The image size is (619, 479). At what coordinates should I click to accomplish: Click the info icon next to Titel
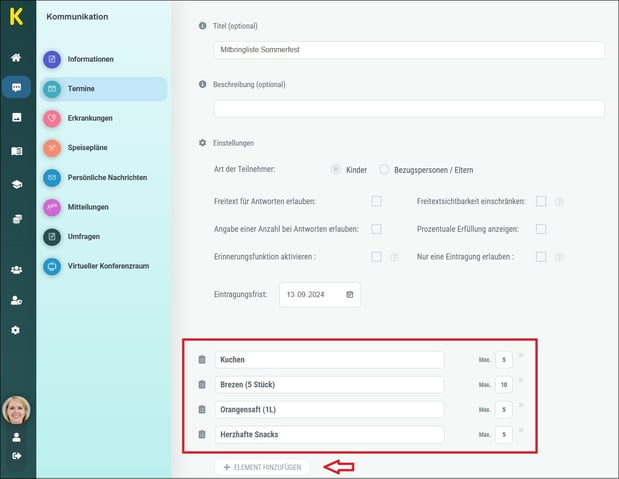pos(203,26)
